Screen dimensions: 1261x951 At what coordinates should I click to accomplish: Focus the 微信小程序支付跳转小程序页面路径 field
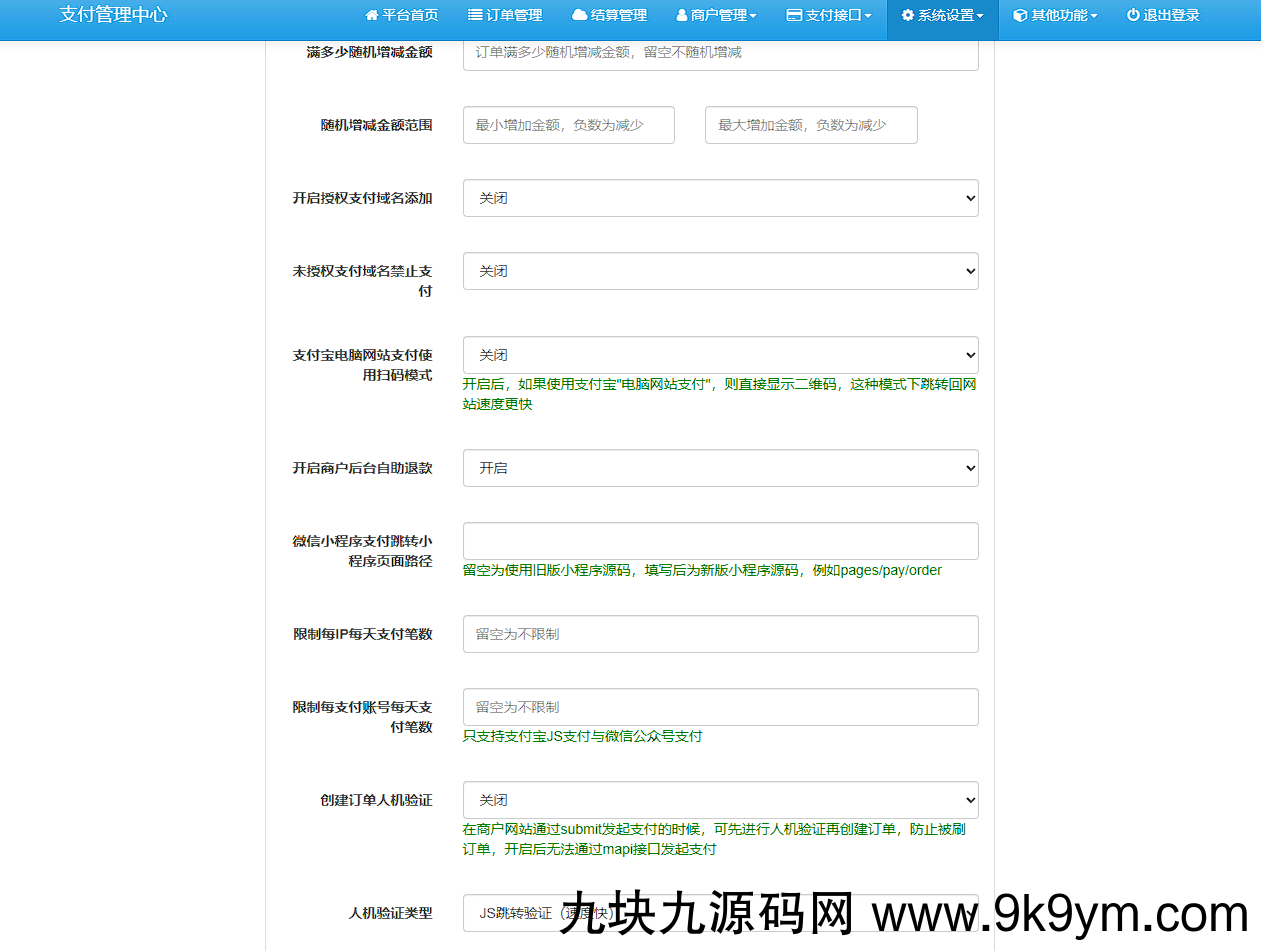click(x=720, y=541)
